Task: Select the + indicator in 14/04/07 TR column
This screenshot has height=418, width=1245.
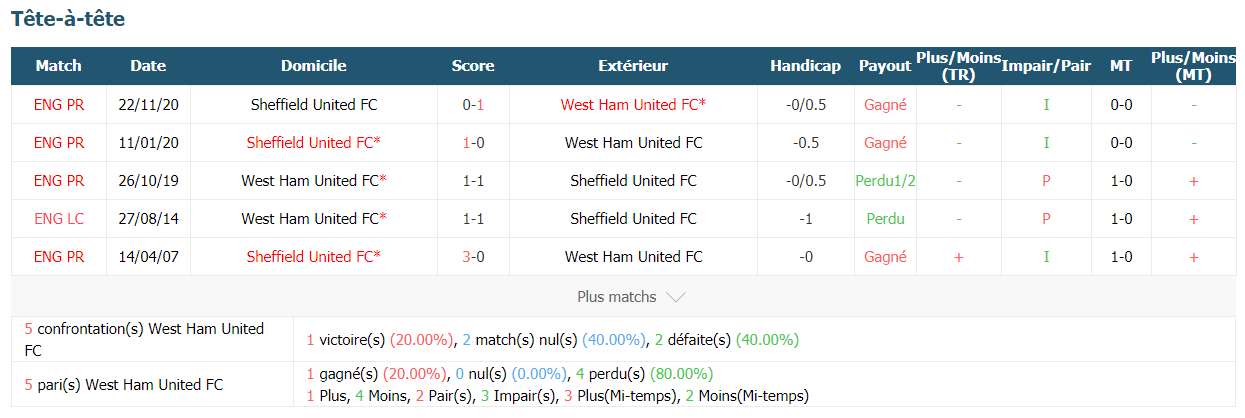Action: [959, 257]
